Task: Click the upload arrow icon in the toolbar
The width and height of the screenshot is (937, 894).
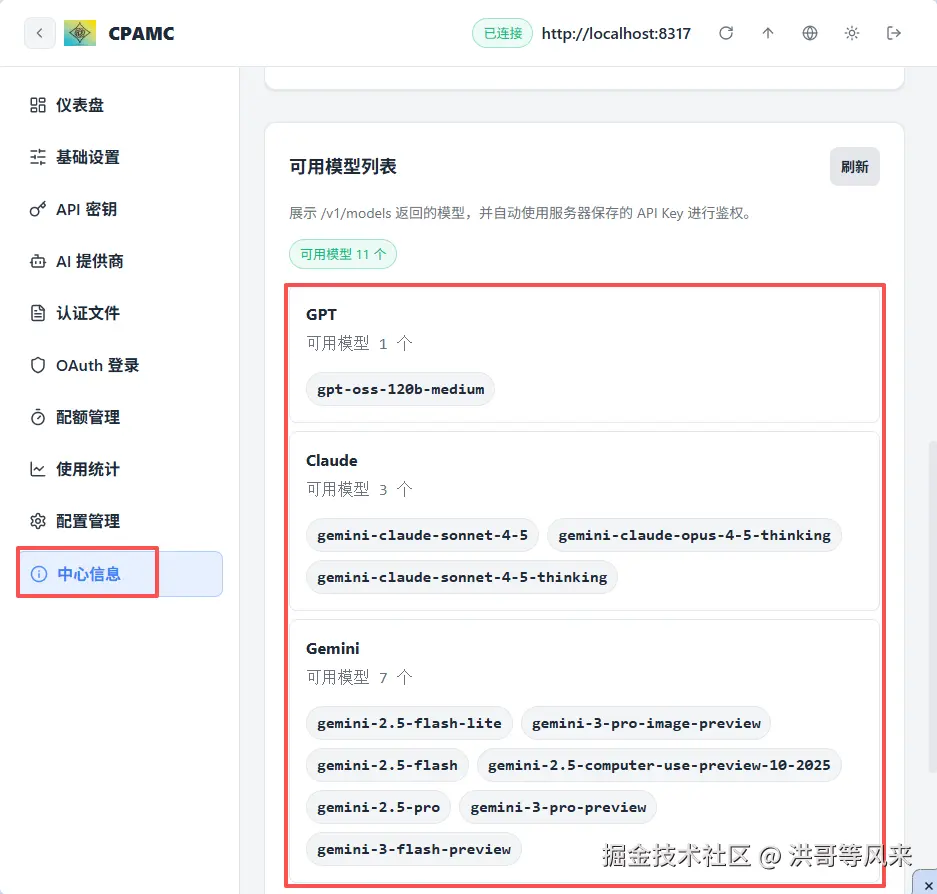Action: point(768,32)
